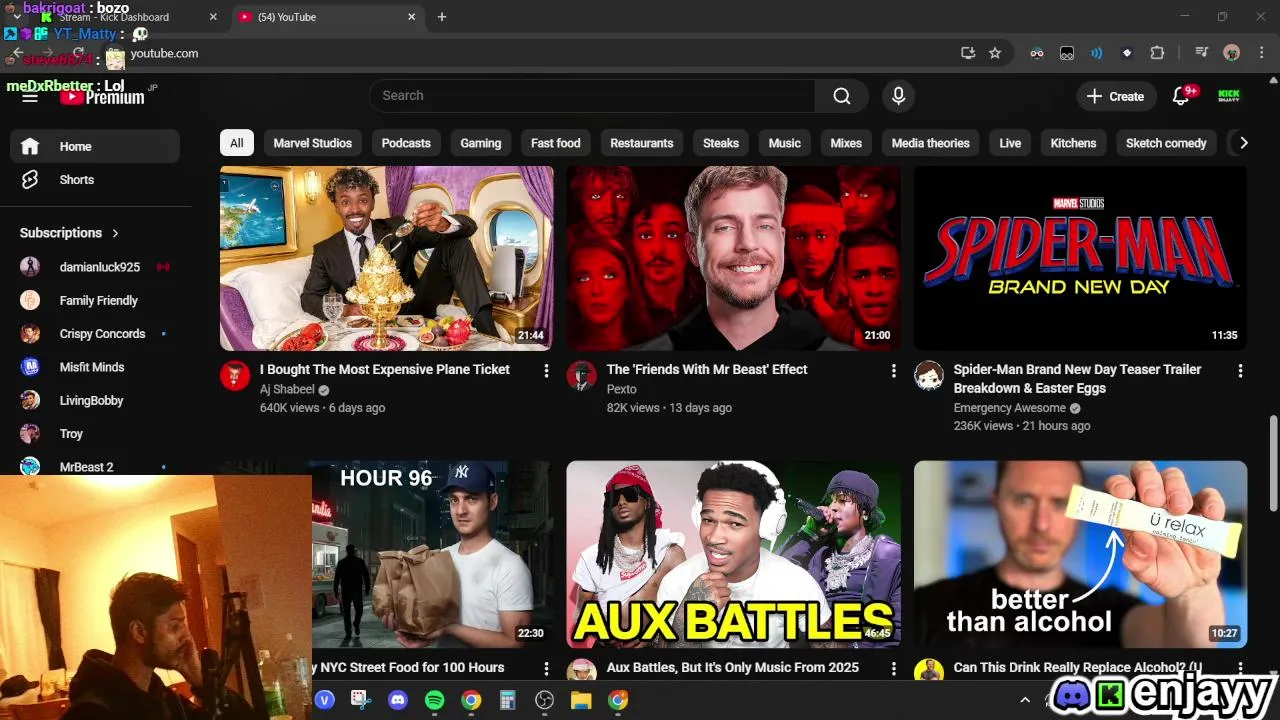Image resolution: width=1280 pixels, height=720 pixels.
Task: Open the Chrome three-dot menu
Action: click(1260, 53)
